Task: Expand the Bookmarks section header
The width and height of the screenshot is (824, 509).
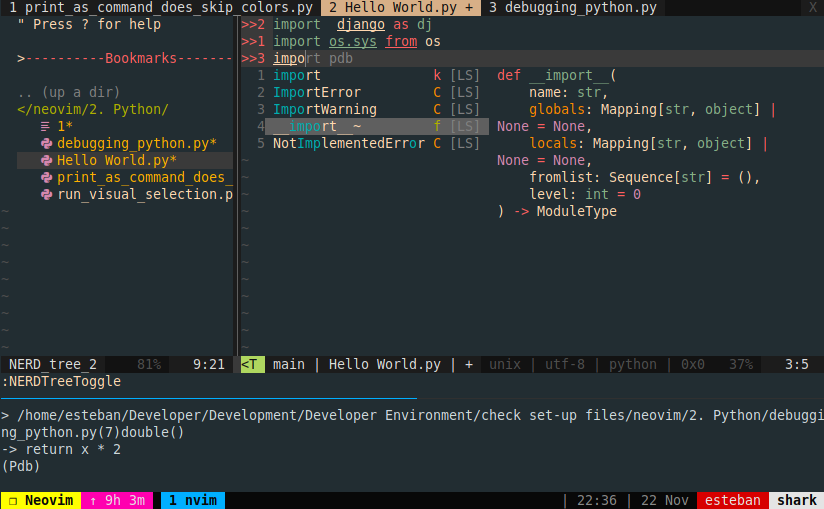Action: pyautogui.click(x=125, y=59)
